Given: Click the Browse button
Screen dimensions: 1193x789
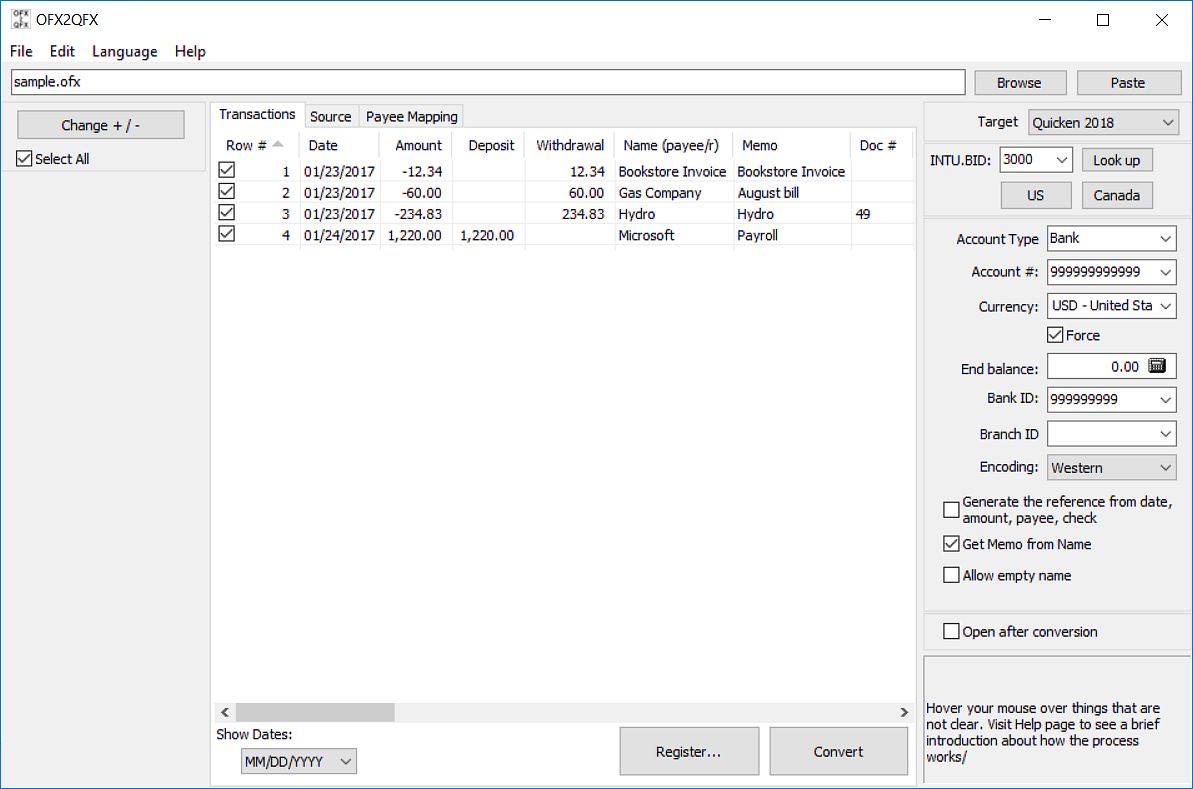Looking at the screenshot, I should pos(1020,82).
